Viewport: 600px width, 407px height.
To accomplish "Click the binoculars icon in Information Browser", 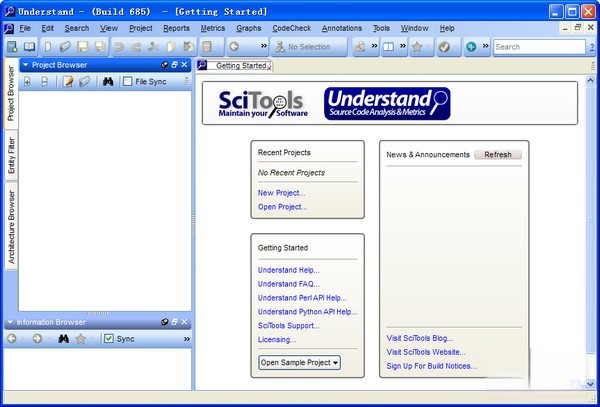I will click(x=62, y=339).
